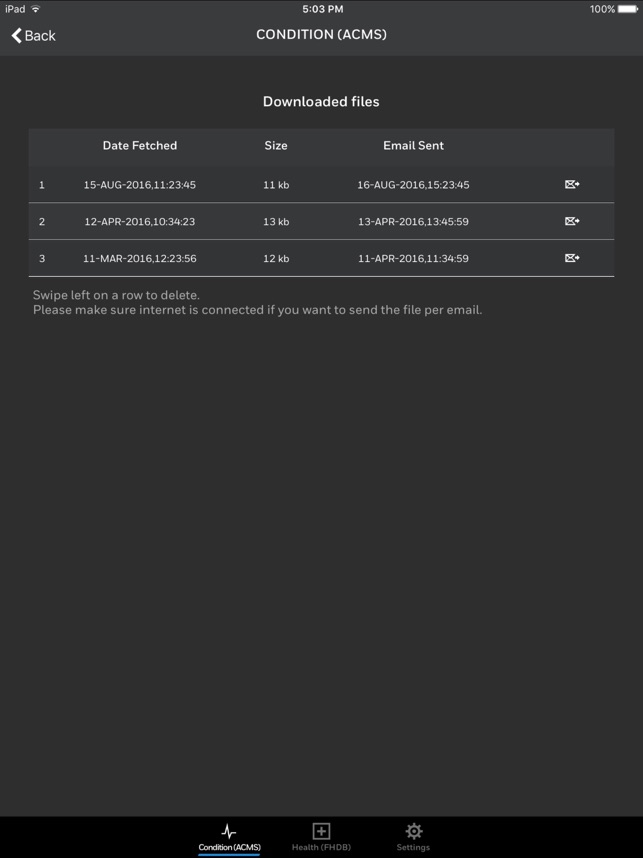Viewport: 643px width, 858px height.
Task: Tap the Size column header
Action: (276, 145)
